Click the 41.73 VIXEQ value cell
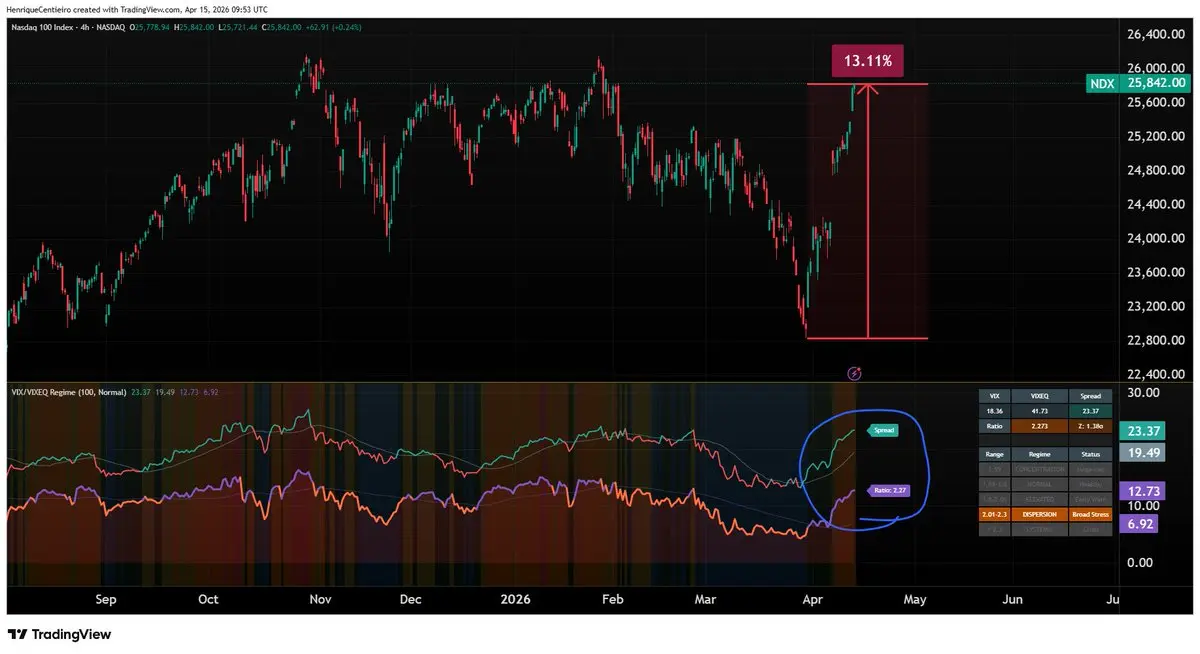The width and height of the screenshot is (1200, 654). click(1040, 411)
